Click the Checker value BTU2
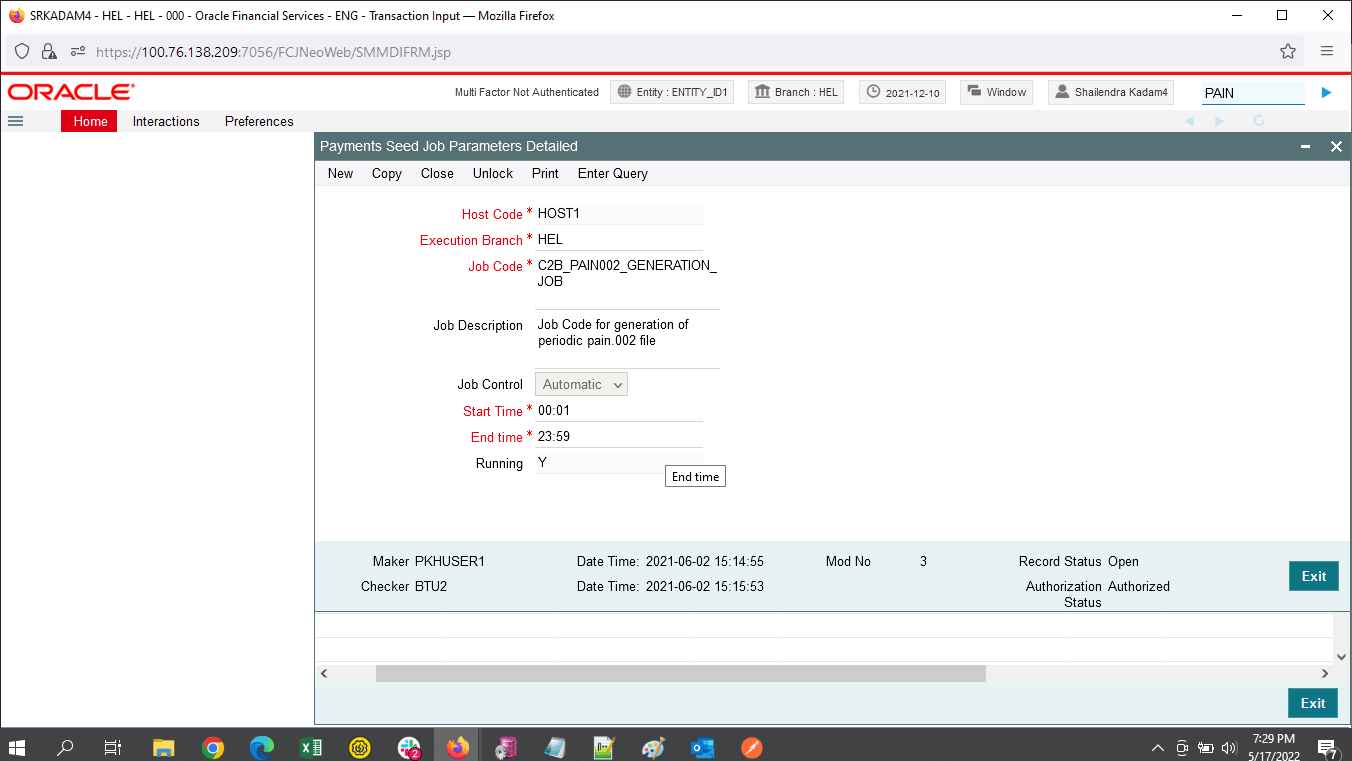 (431, 587)
